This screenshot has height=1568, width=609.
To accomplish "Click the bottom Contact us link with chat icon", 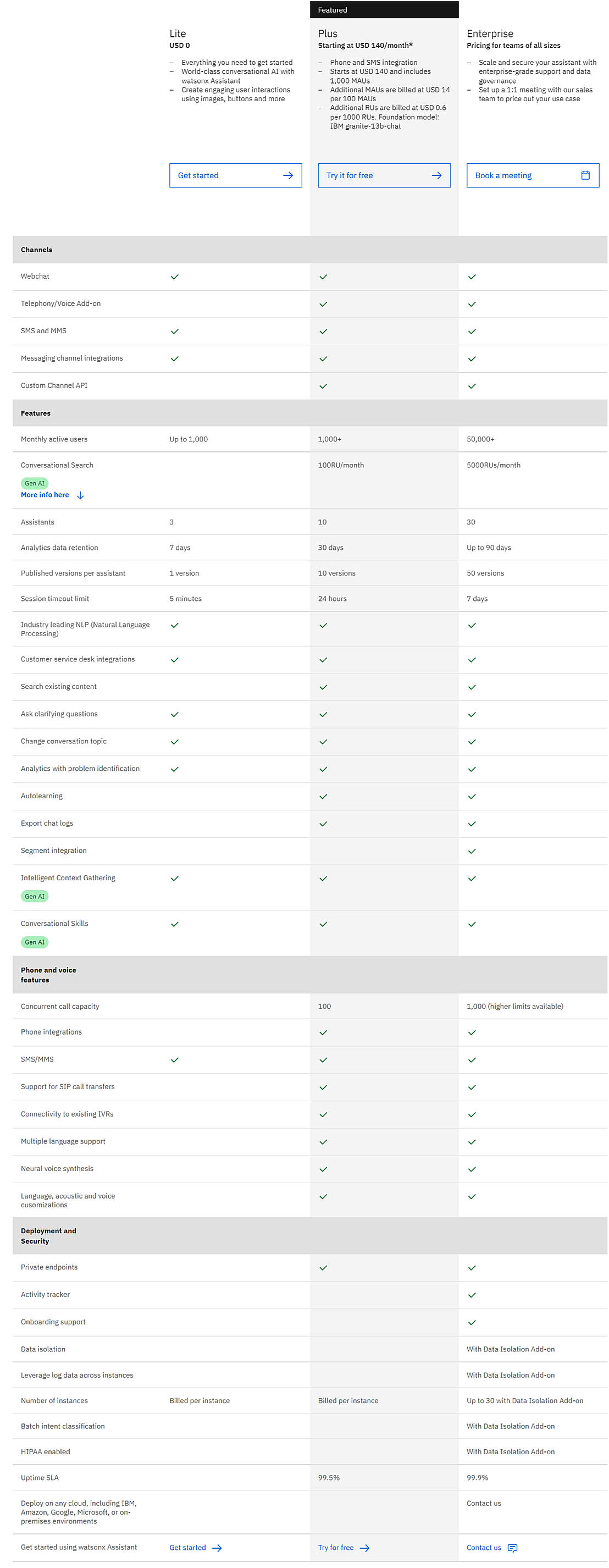I will pyautogui.click(x=491, y=1547).
